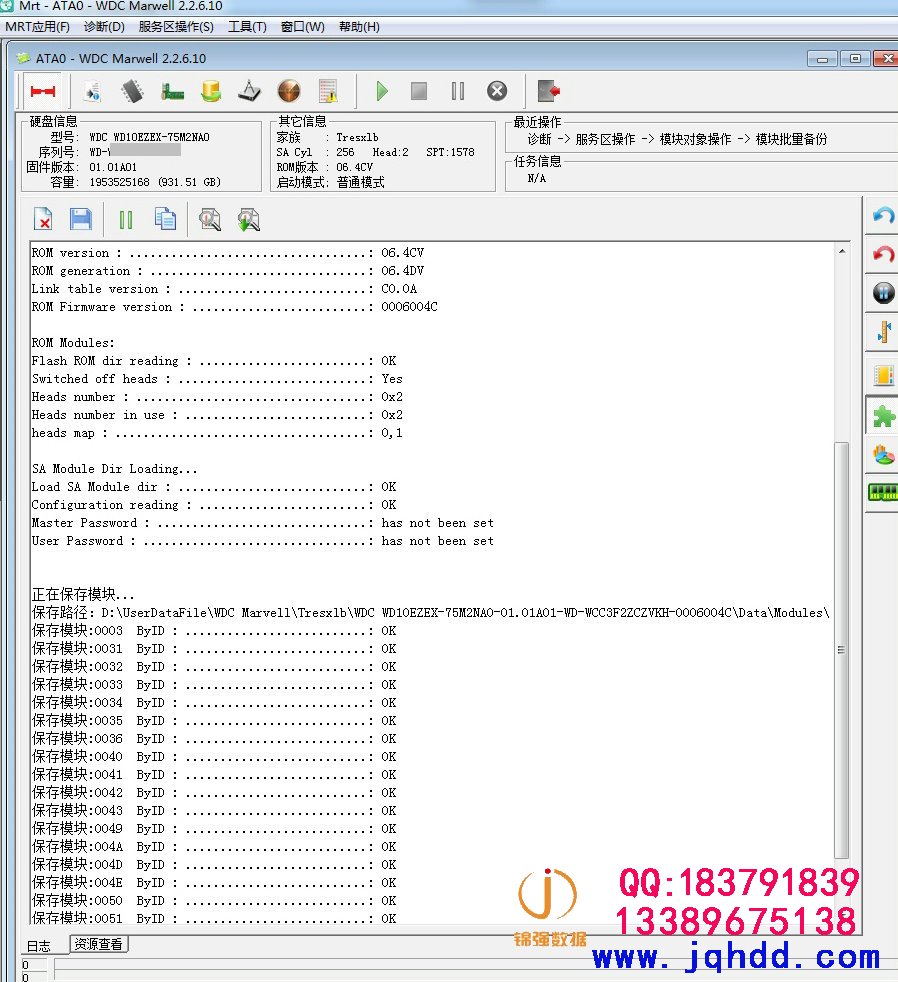898x982 pixels.
Task: Open the document-info icon in the main toolbar
Action: click(93, 91)
